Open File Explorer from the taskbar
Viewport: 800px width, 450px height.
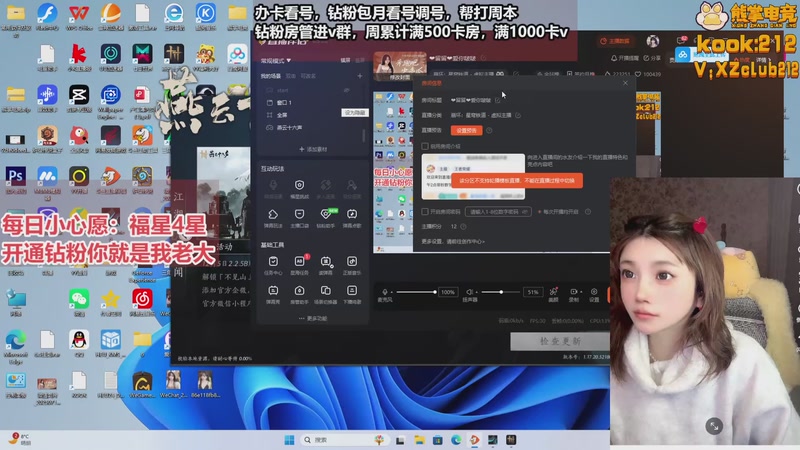[x=419, y=440]
